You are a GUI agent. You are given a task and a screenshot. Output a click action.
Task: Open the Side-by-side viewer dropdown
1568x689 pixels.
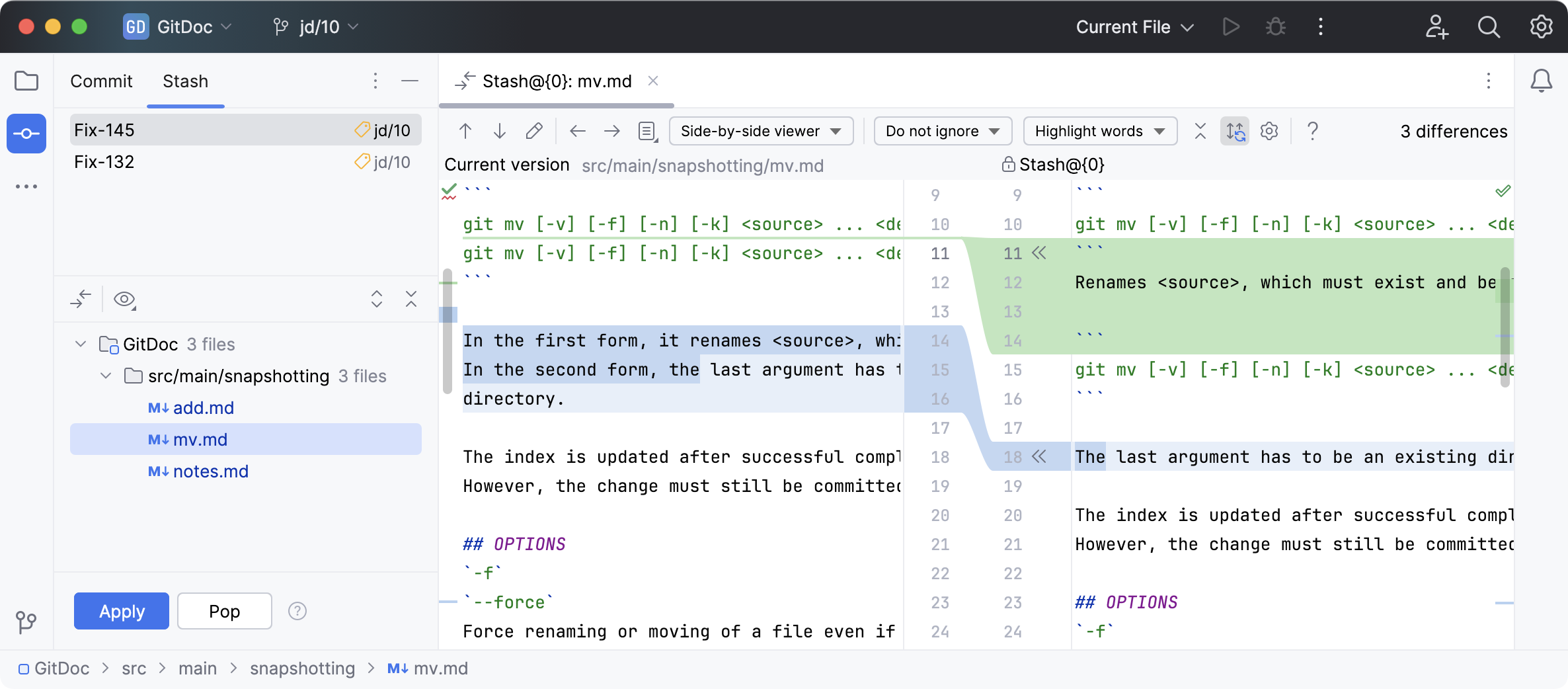point(761,131)
